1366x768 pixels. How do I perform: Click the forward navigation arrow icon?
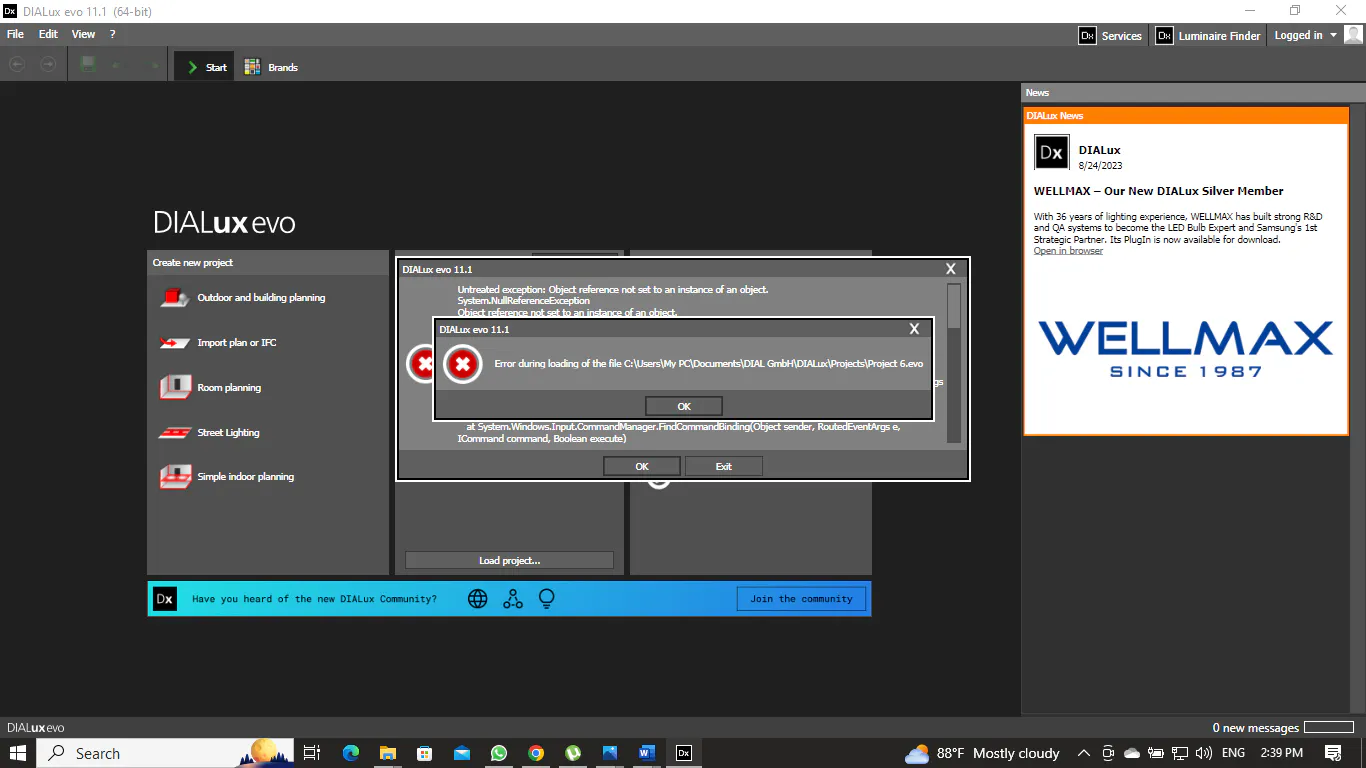coord(48,64)
